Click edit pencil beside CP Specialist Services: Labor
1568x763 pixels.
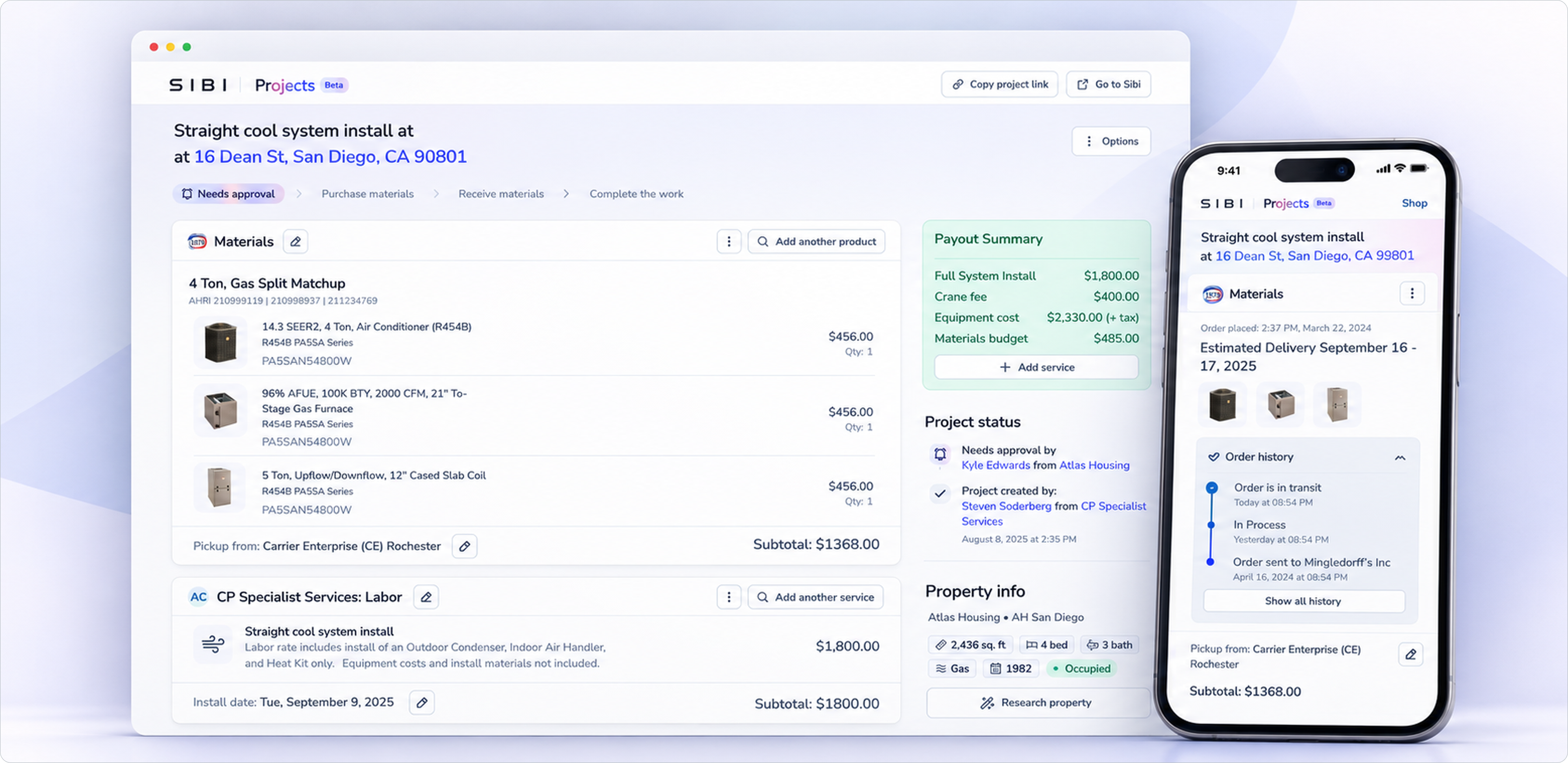[426, 597]
